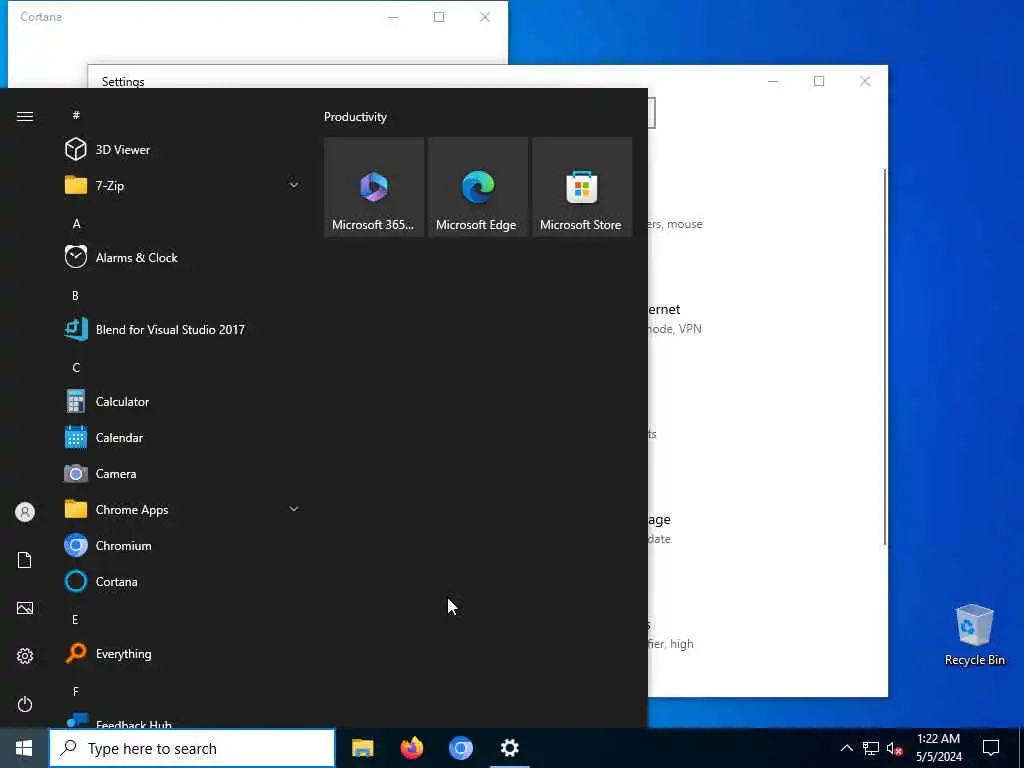Click the letter E section header
Image resolution: width=1024 pixels, height=768 pixels.
tap(75, 619)
